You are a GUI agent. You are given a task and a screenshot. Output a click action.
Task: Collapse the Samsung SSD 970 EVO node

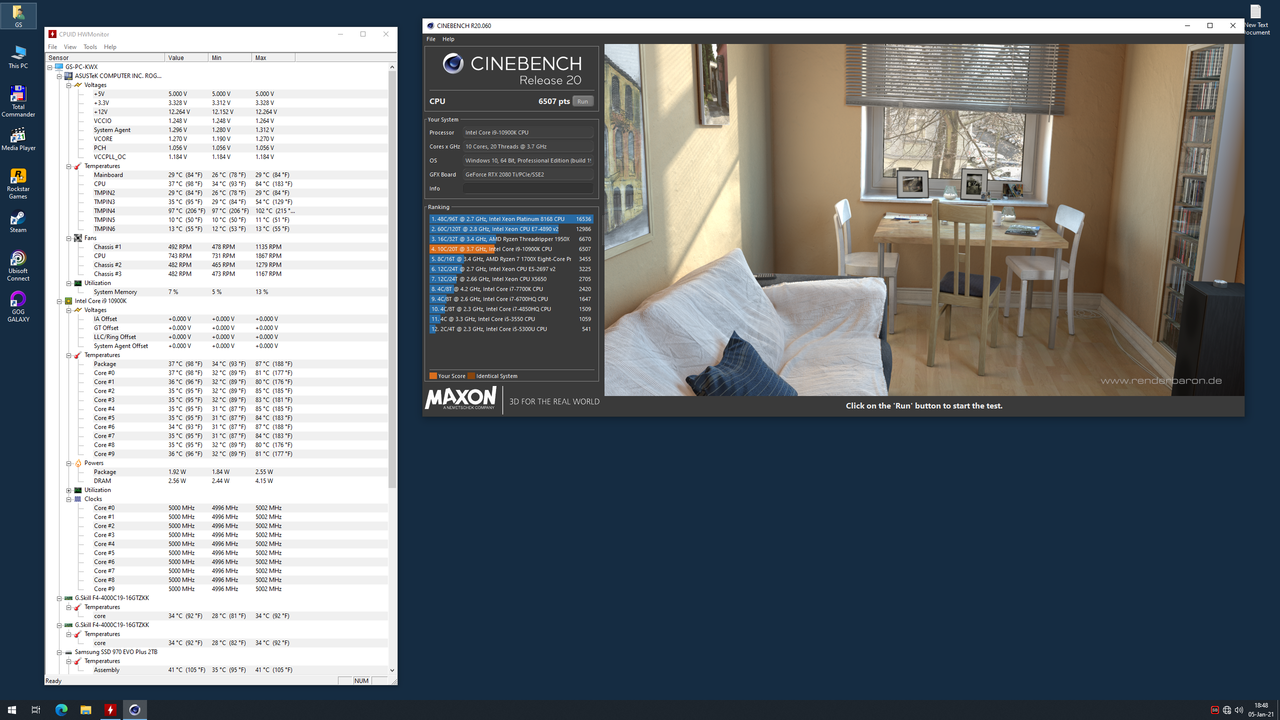click(60, 652)
